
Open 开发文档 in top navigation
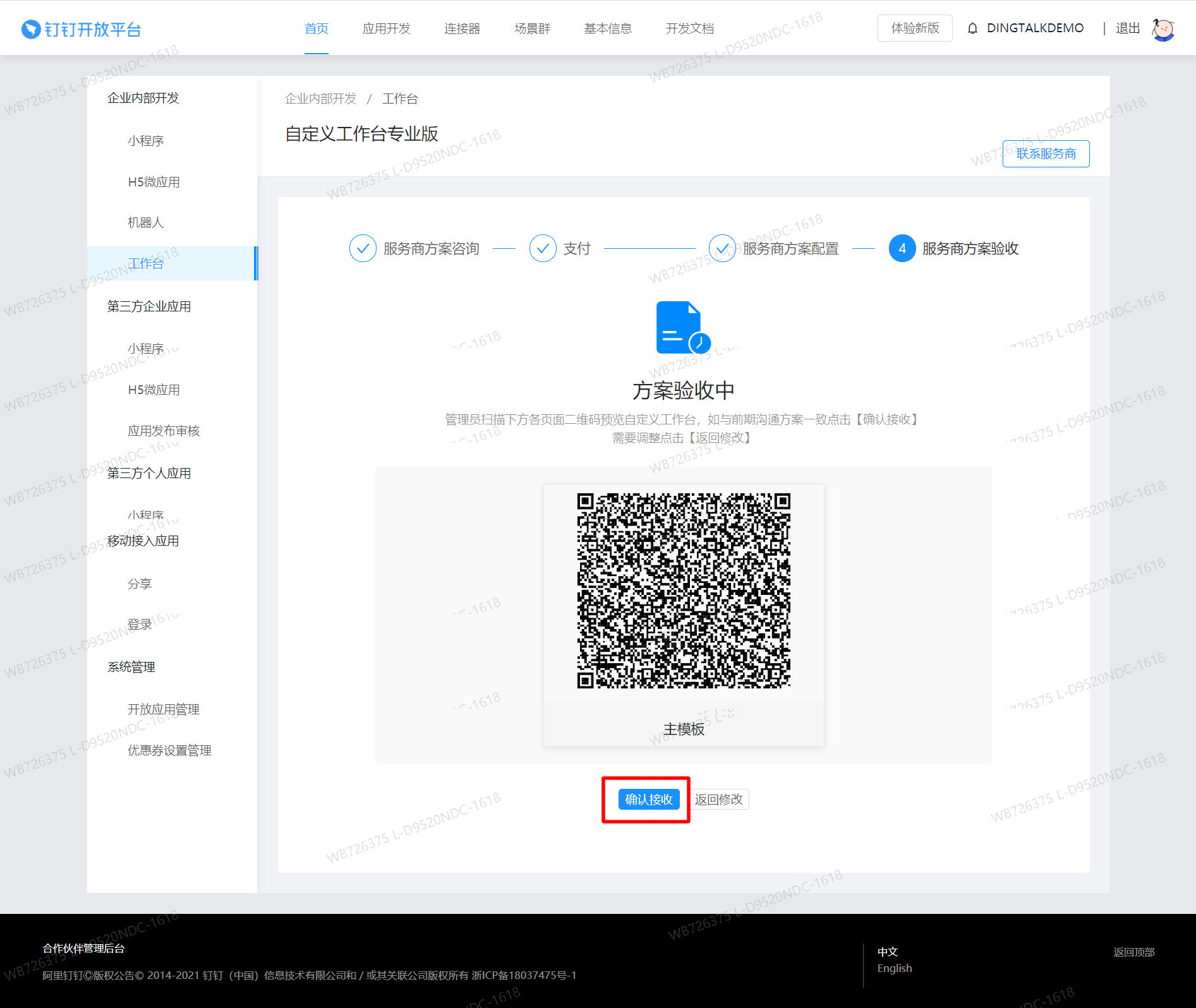tap(690, 28)
